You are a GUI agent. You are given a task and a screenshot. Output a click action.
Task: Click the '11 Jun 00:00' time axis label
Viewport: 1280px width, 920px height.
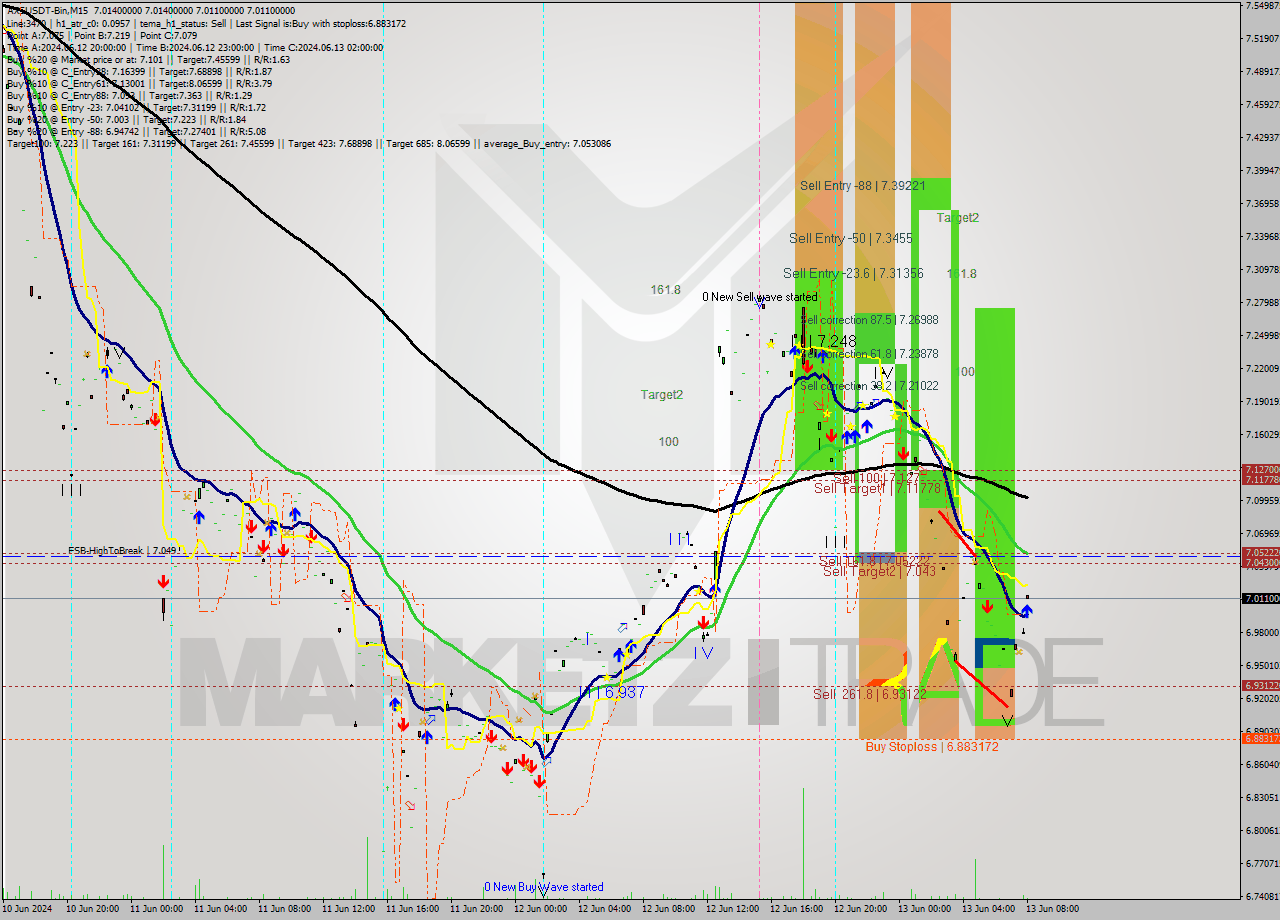click(x=158, y=910)
